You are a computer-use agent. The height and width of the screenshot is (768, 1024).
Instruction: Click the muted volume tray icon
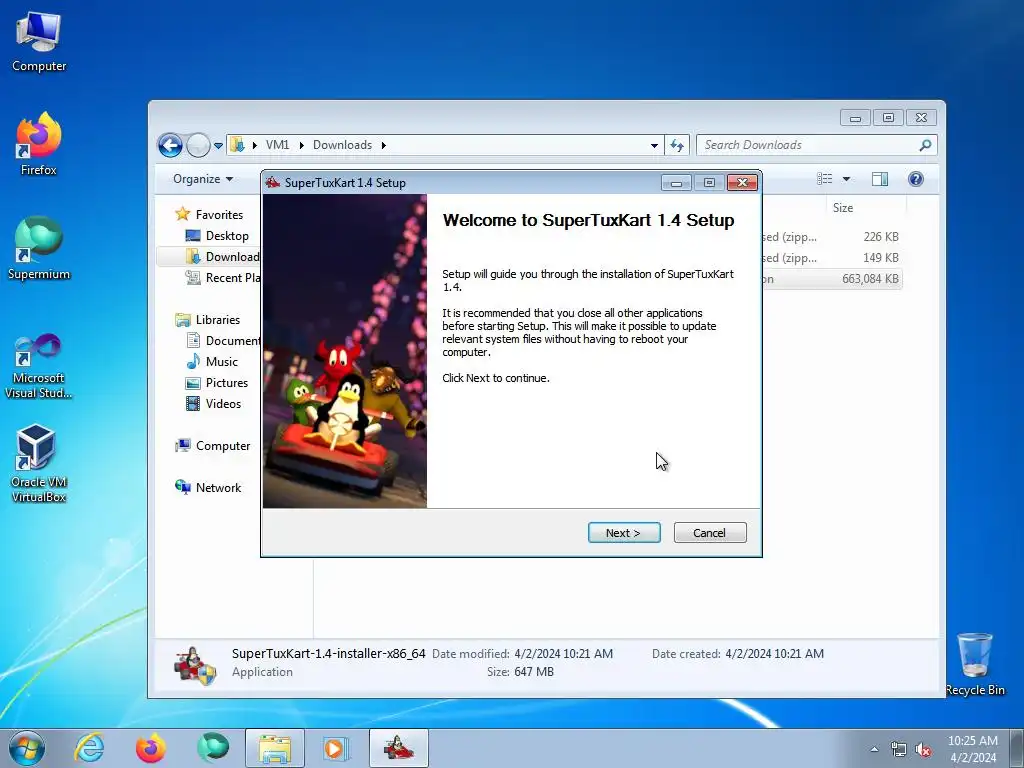(x=923, y=750)
